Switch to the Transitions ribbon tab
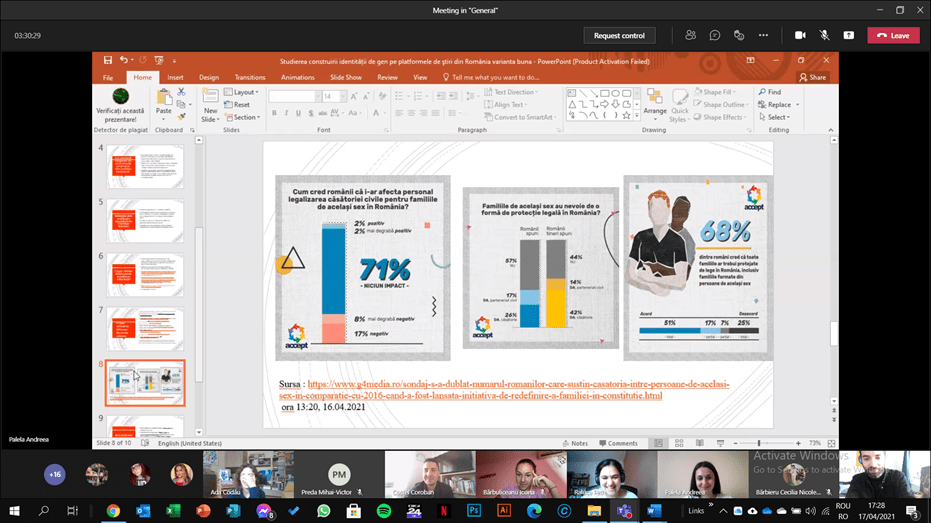 (x=250, y=77)
